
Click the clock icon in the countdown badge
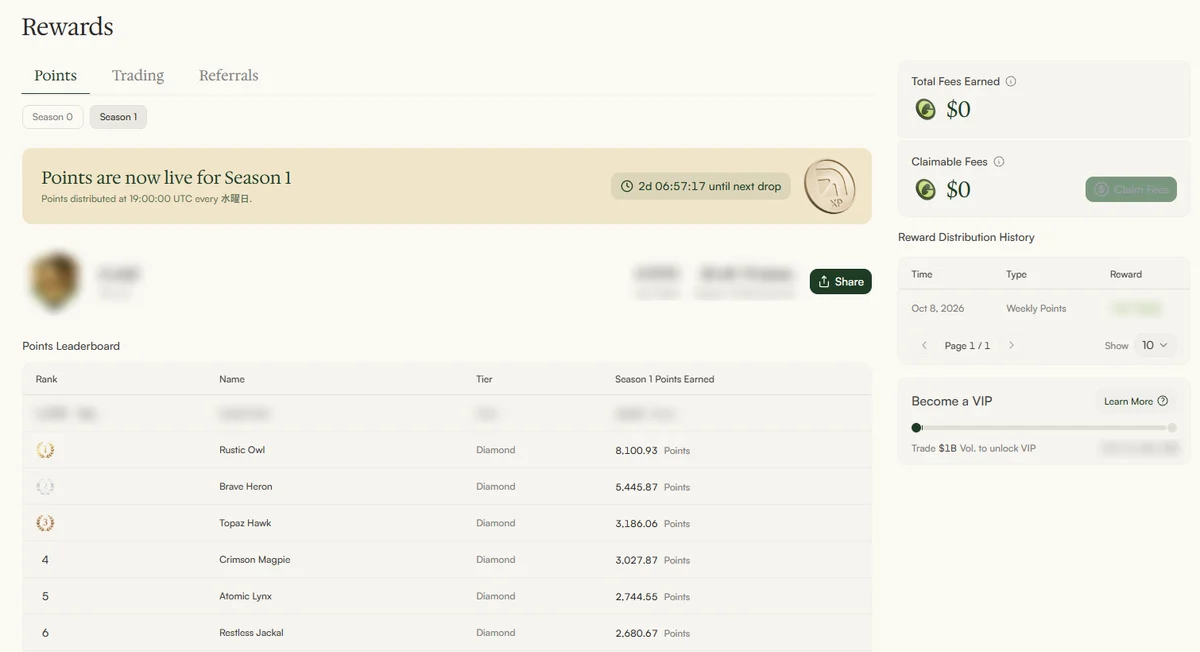pos(627,186)
